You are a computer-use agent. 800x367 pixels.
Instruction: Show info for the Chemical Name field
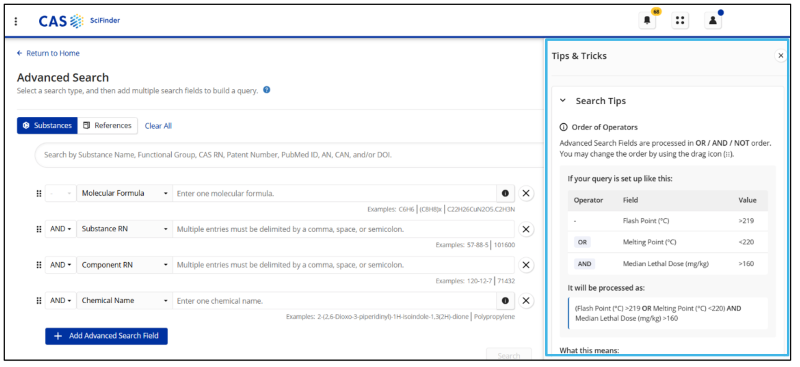pos(505,301)
